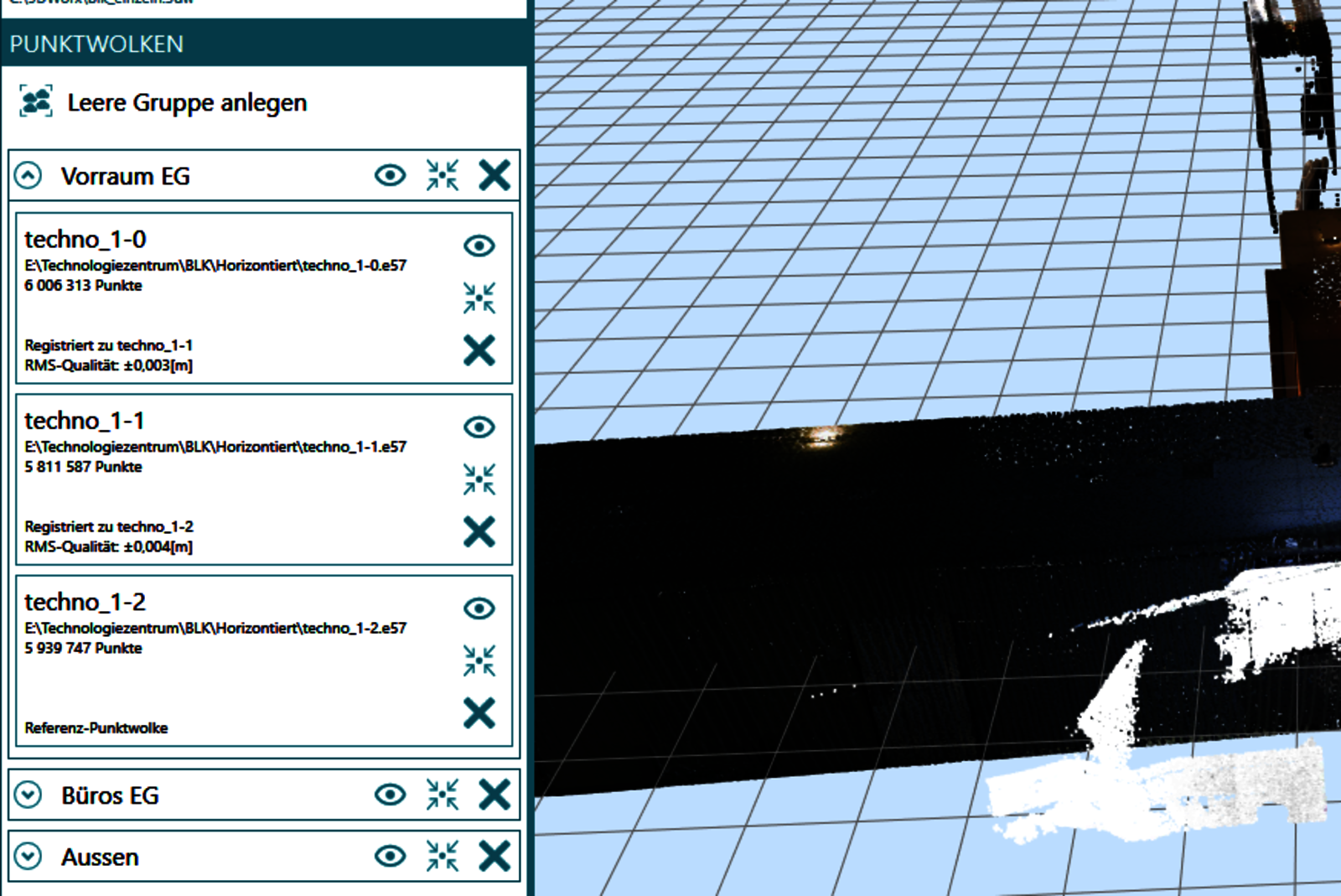The height and width of the screenshot is (896, 1341).
Task: Delete the Vorraum EG group
Action: (494, 175)
